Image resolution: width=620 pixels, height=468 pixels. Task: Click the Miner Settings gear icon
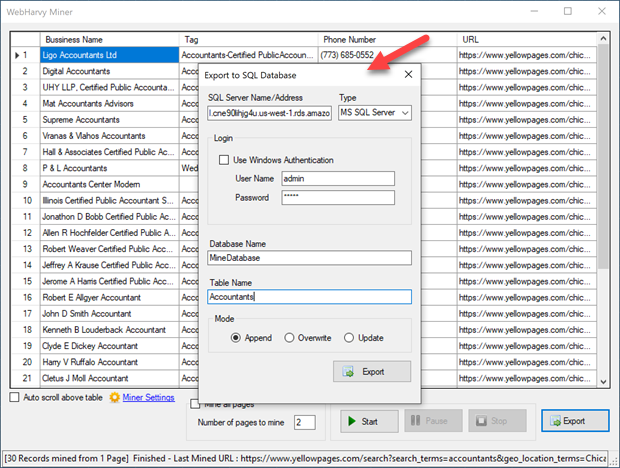115,397
